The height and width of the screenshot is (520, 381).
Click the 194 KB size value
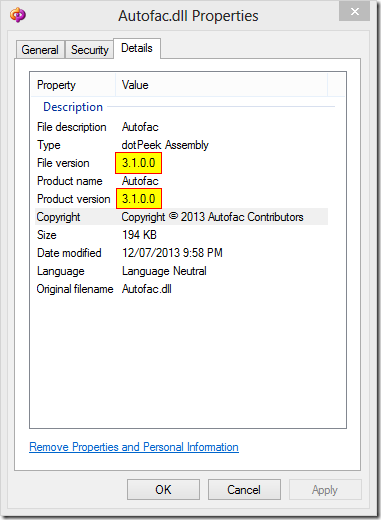tap(139, 235)
